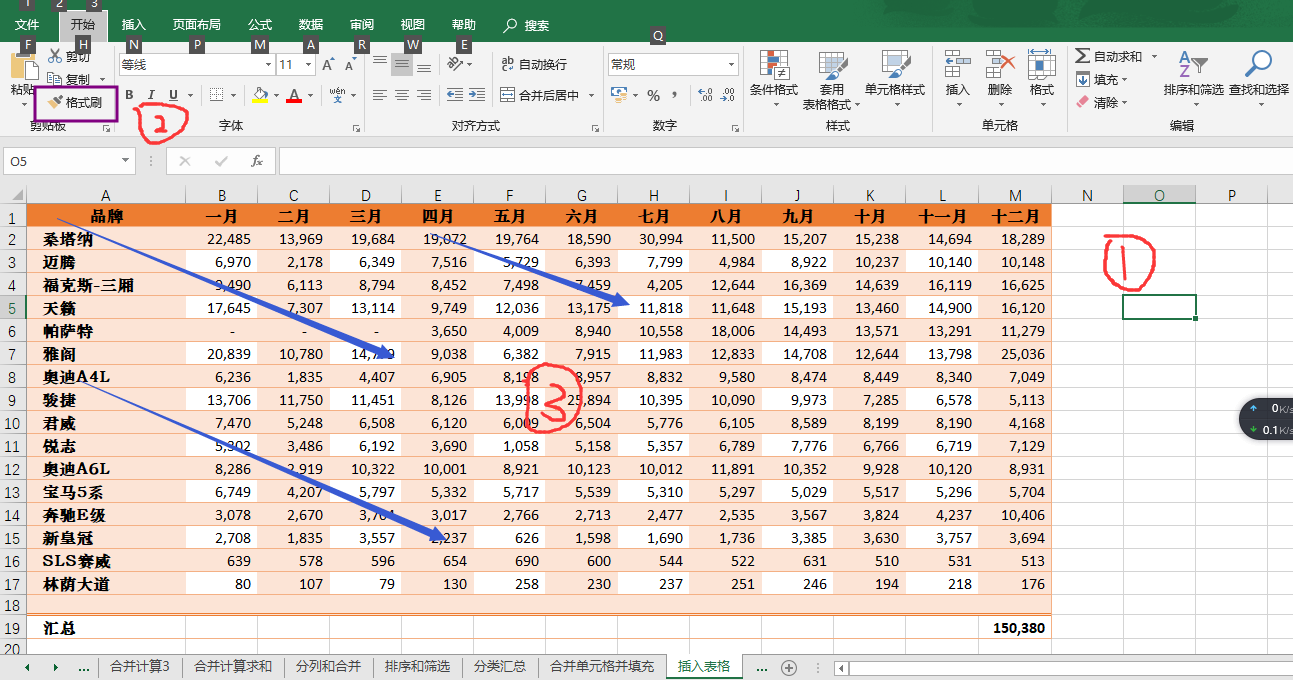Toggle middle vertical align
1293x680 pixels.
[402, 64]
